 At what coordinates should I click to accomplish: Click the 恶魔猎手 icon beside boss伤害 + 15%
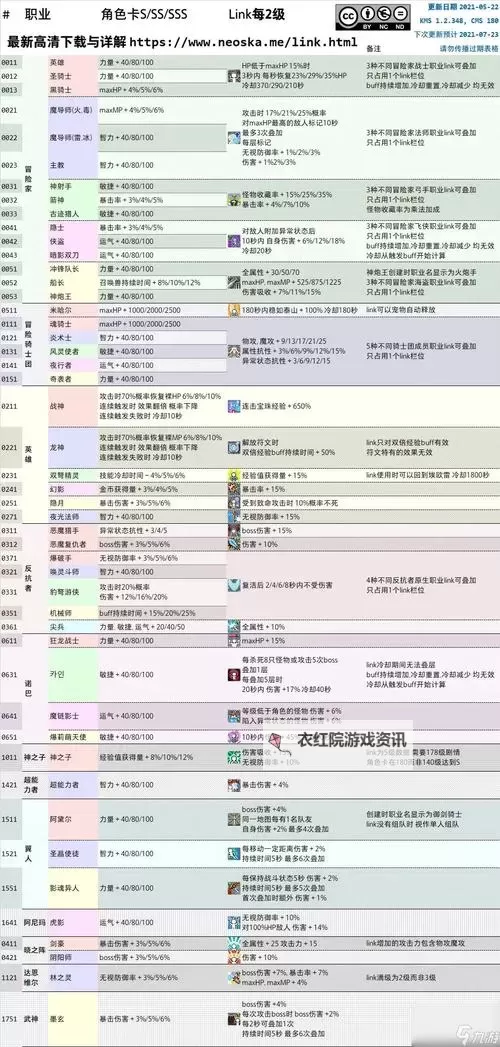click(x=234, y=530)
